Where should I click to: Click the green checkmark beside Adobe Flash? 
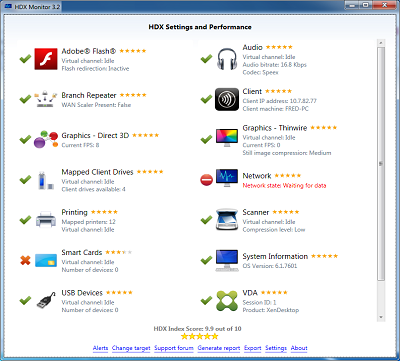25,59
